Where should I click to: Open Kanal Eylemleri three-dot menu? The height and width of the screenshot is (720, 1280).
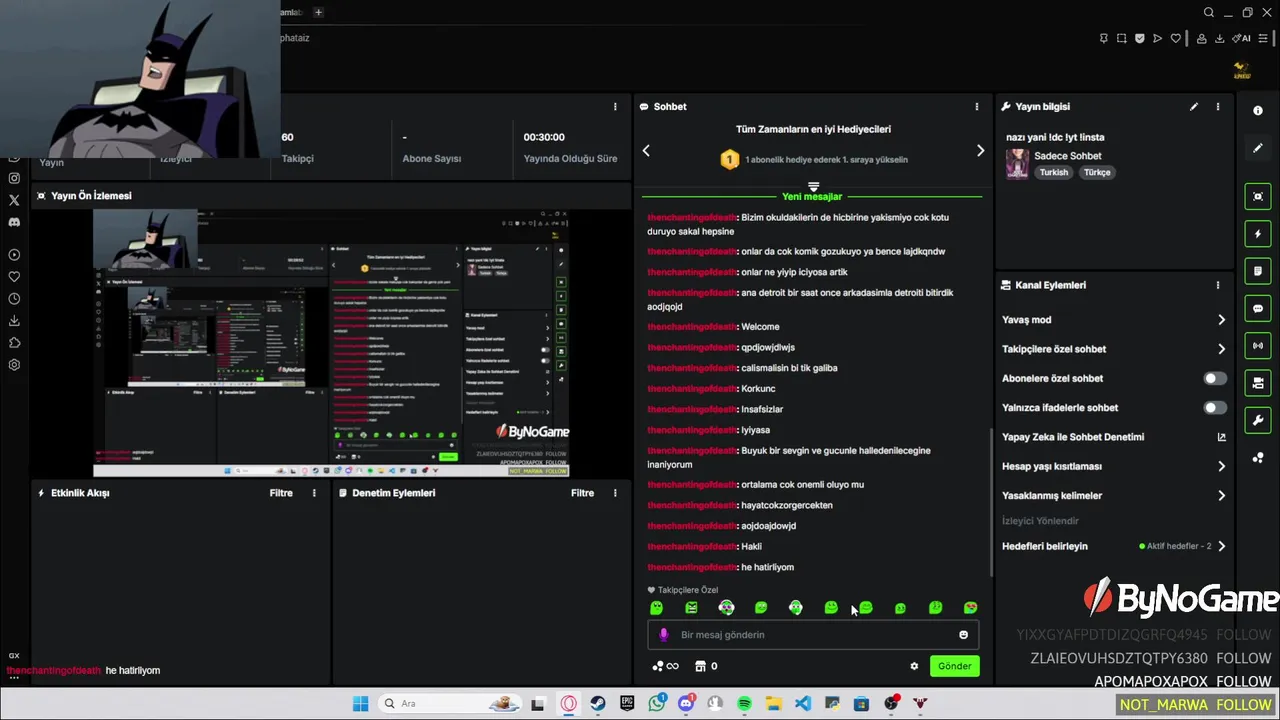point(1217,285)
